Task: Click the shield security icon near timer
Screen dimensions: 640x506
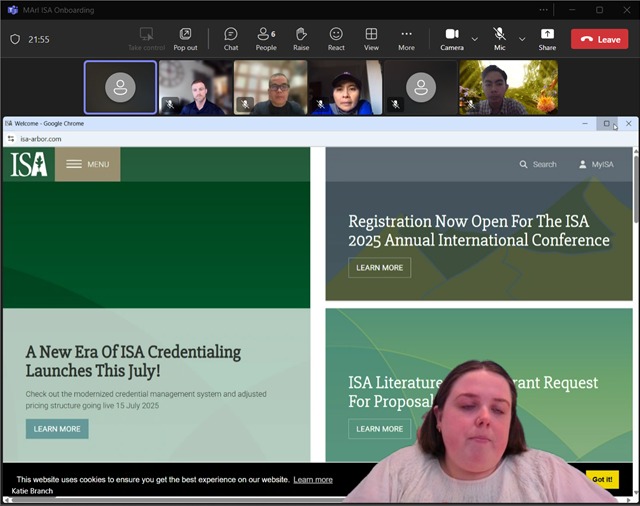Action: pyautogui.click(x=15, y=39)
